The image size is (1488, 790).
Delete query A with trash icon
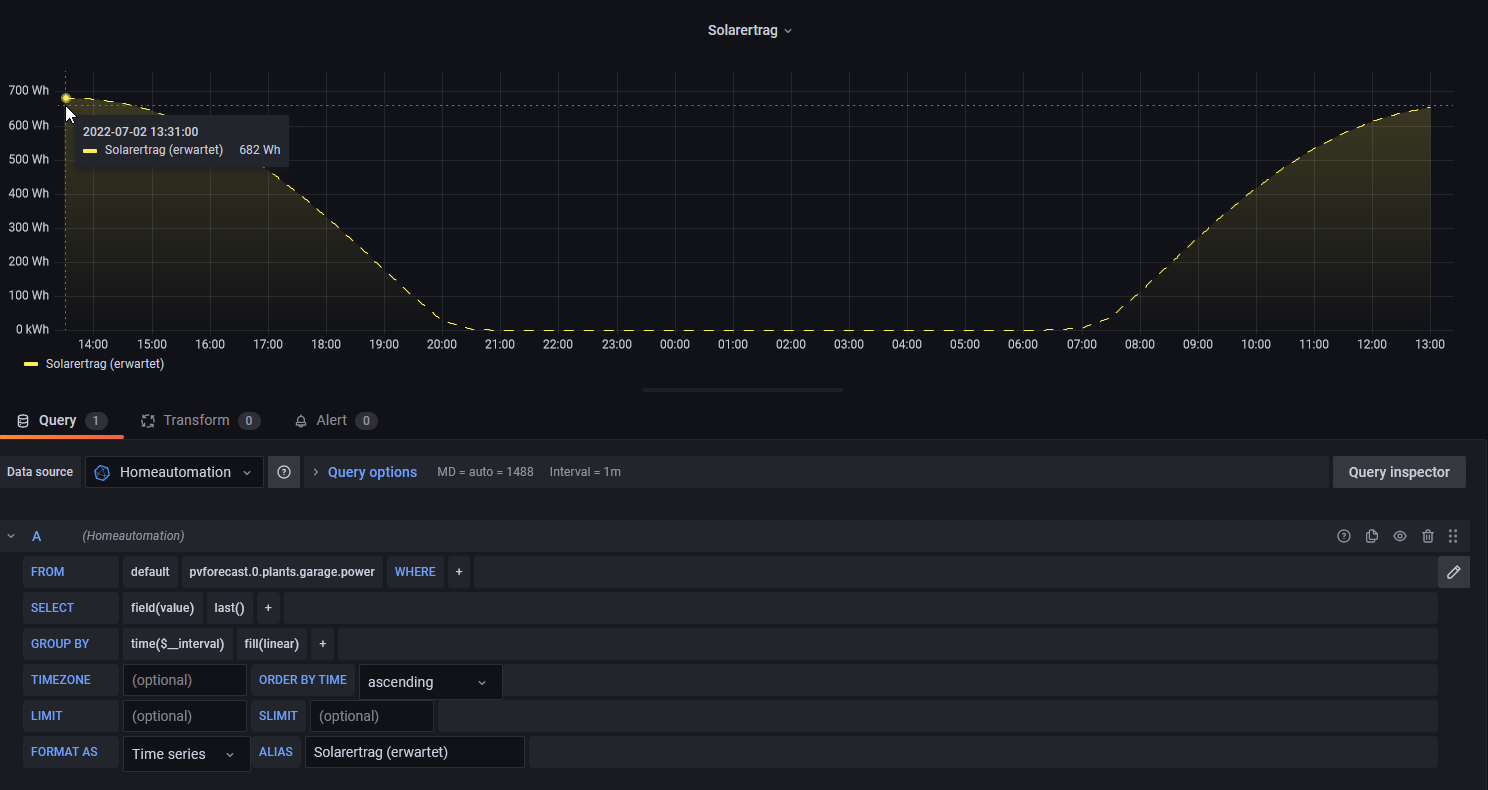1428,536
